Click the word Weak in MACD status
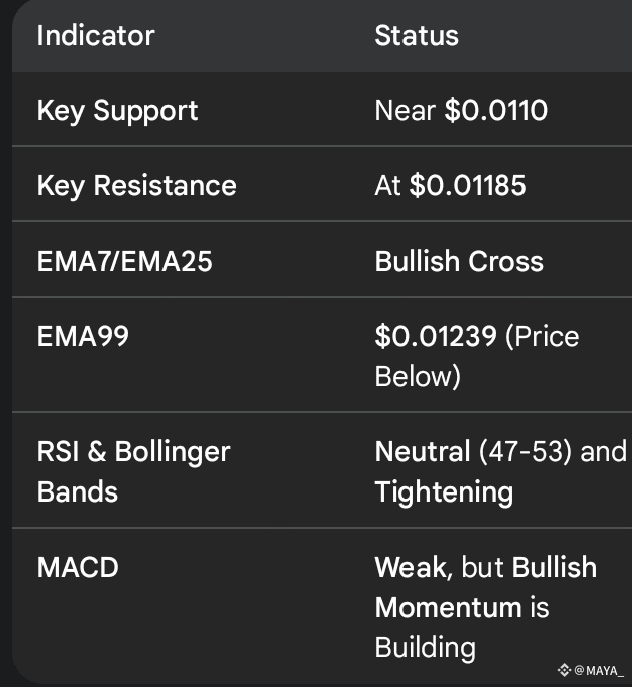 pyautogui.click(x=412, y=567)
